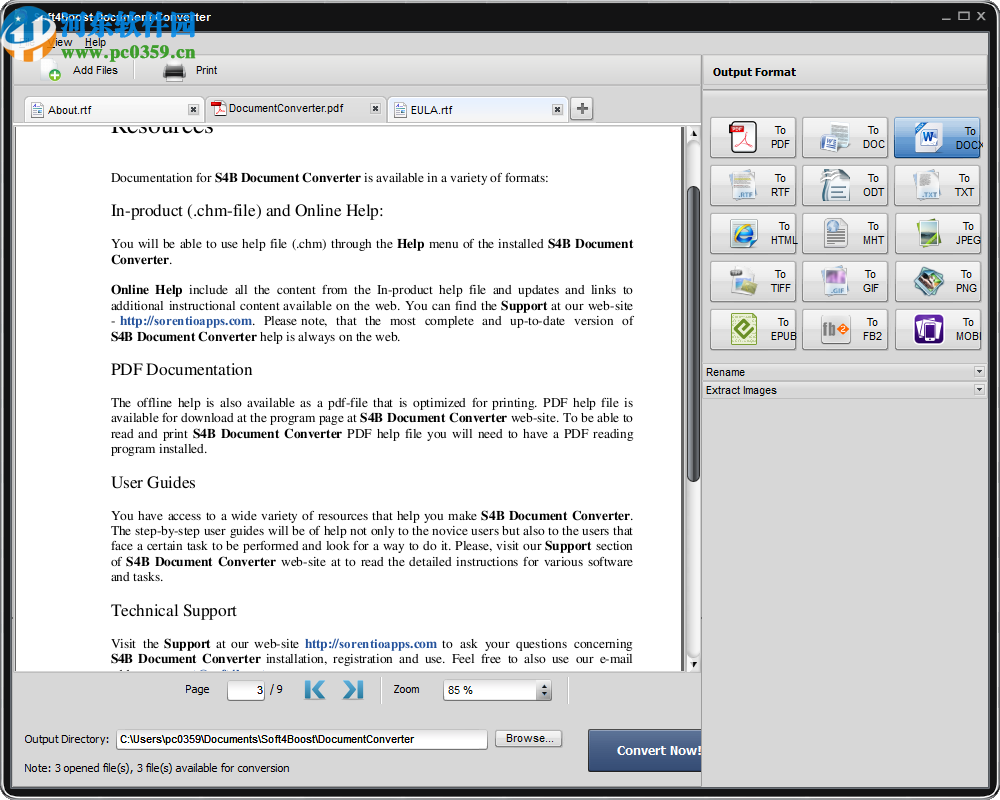Jump to the last page
This screenshot has width=1000, height=800.
(351, 689)
